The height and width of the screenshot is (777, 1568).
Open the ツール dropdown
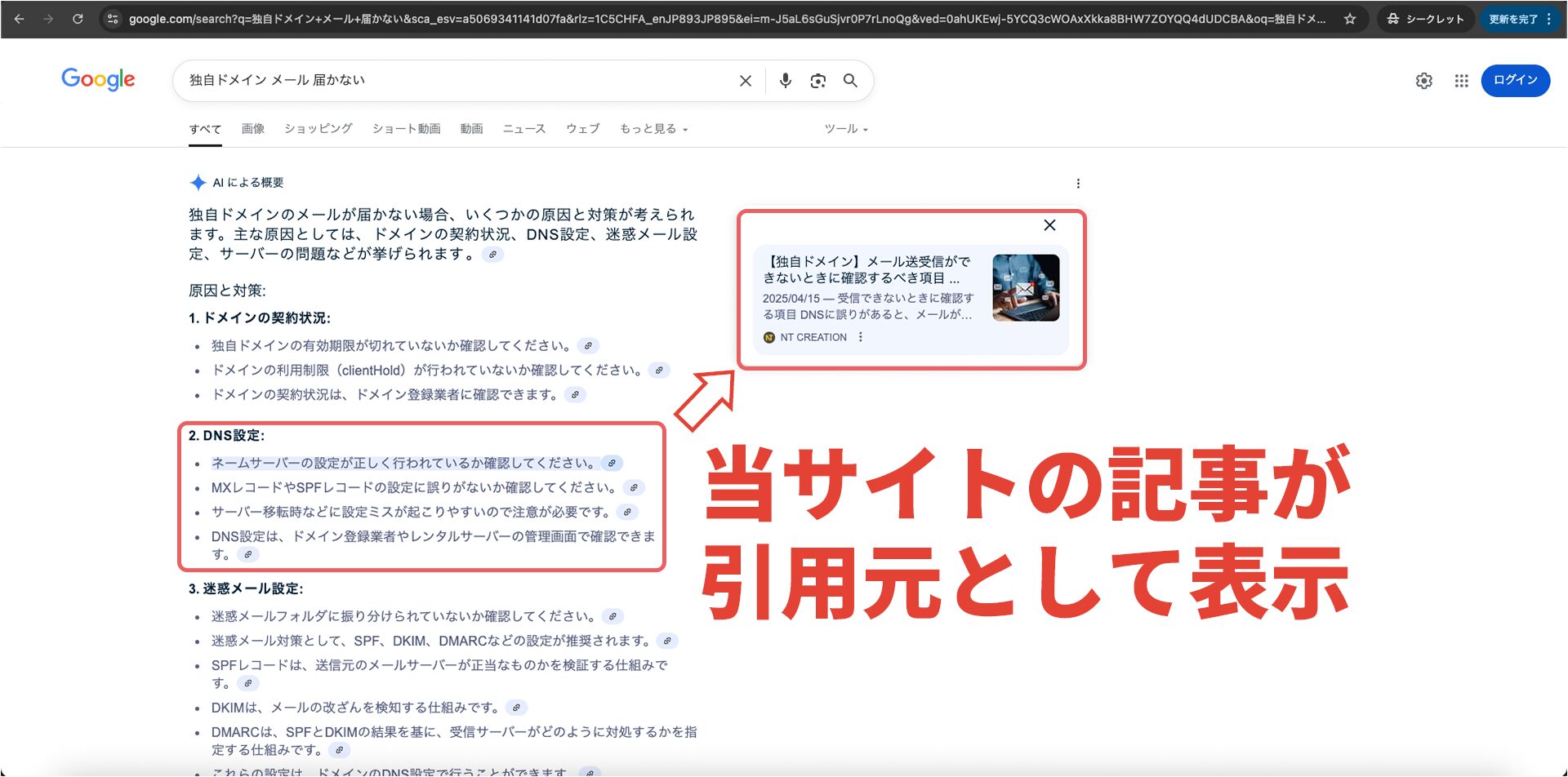846,129
